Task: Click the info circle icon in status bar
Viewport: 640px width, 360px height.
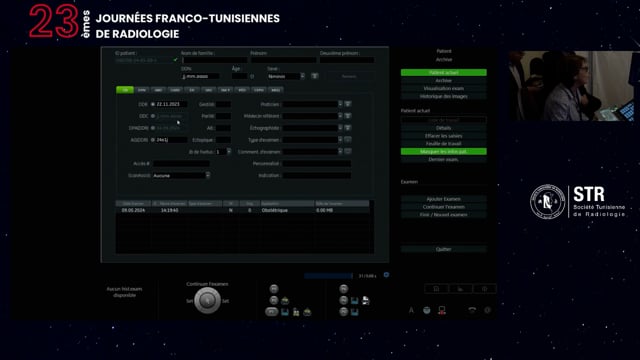Action: pyautogui.click(x=487, y=310)
